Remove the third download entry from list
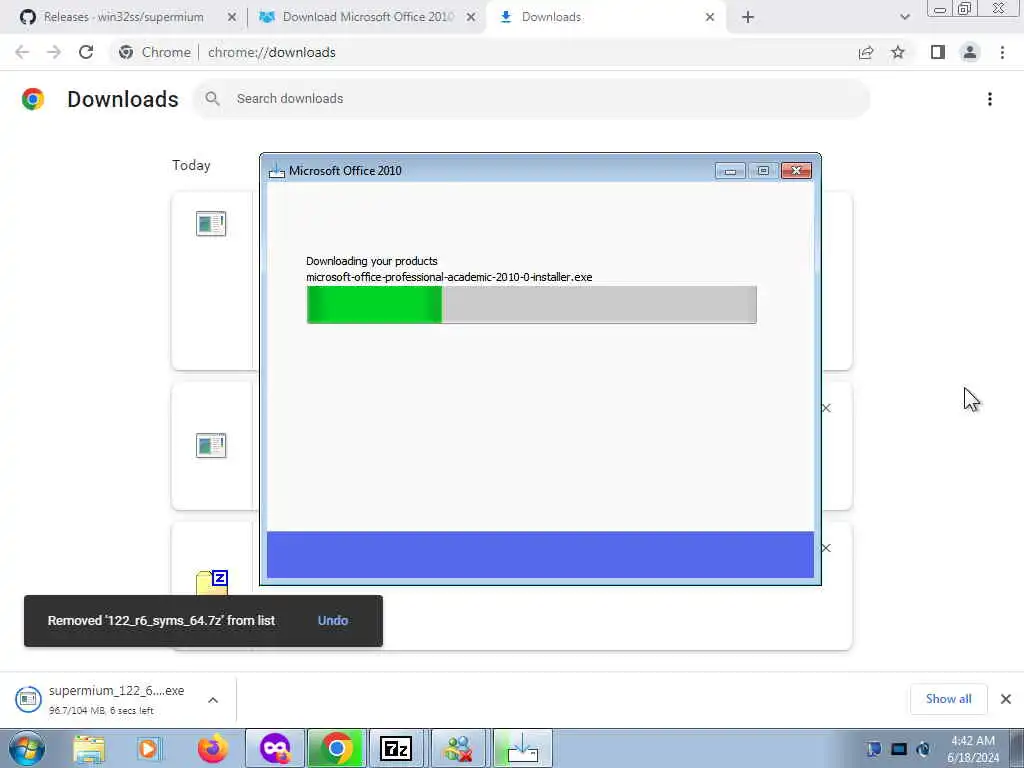This screenshot has height=768, width=1024. tap(826, 548)
